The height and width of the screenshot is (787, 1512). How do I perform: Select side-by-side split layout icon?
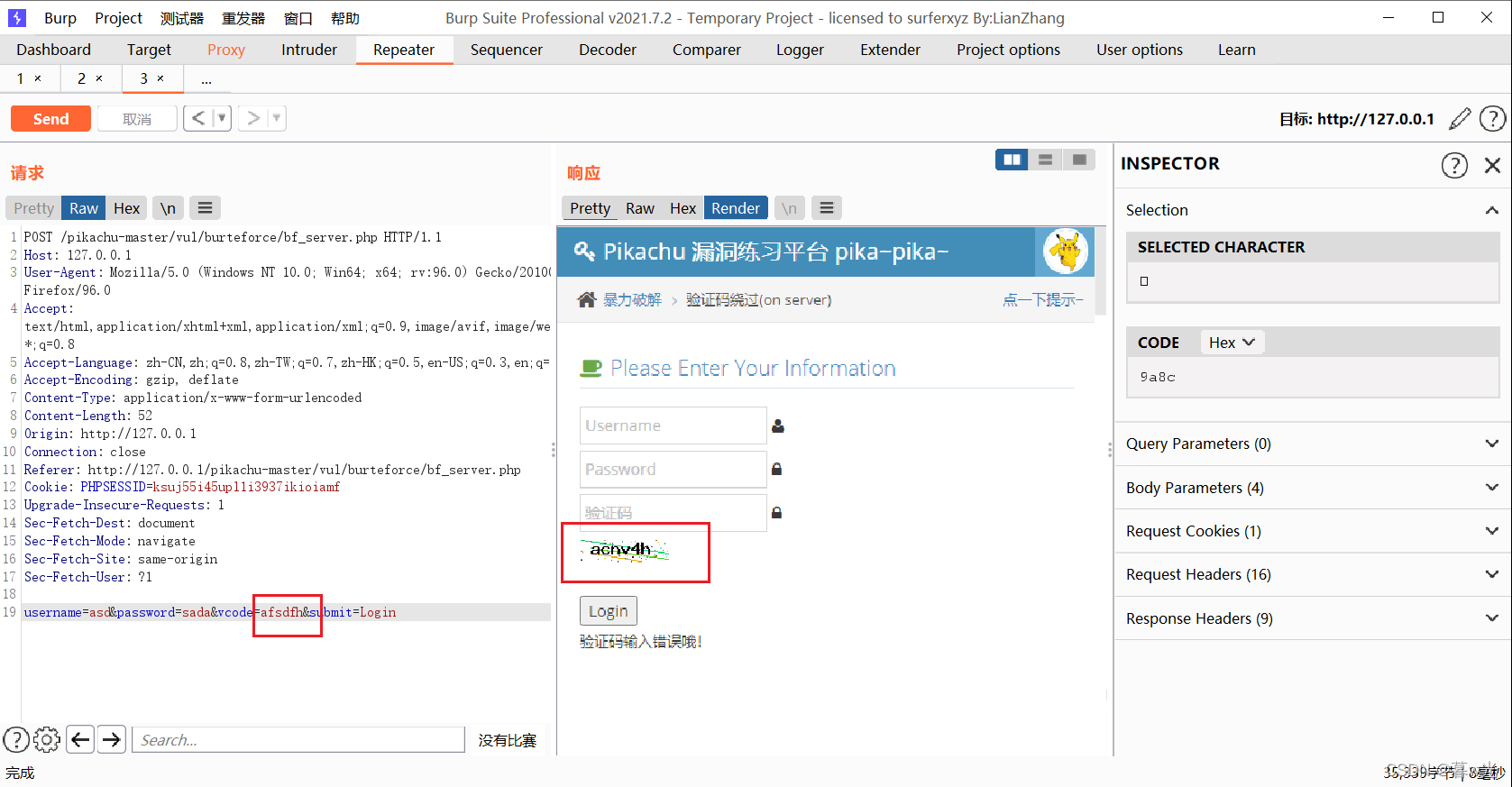(x=1012, y=160)
